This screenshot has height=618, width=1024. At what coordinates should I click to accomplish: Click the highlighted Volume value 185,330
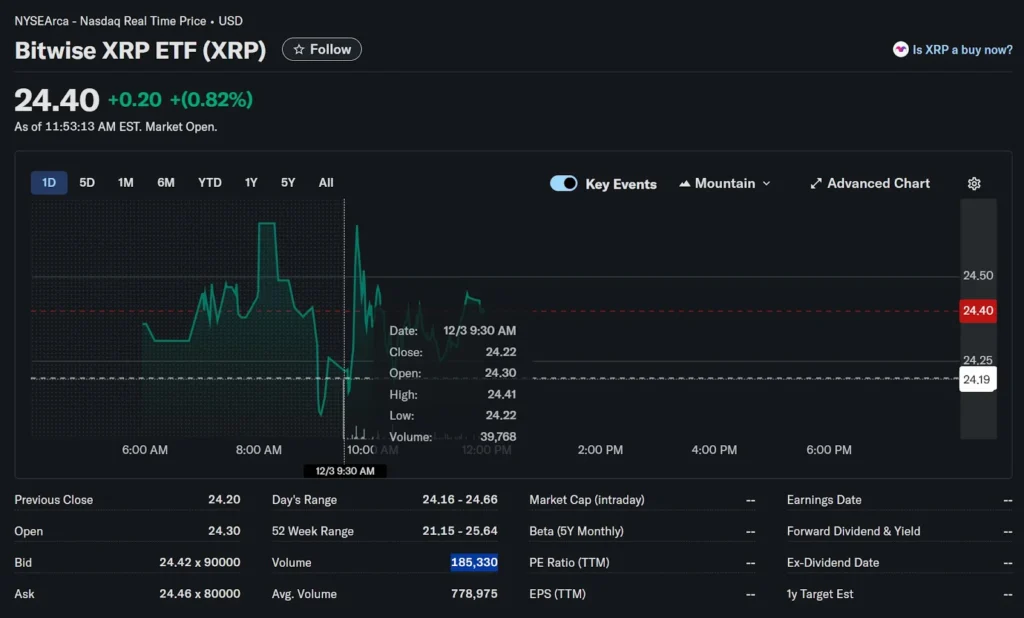473,562
